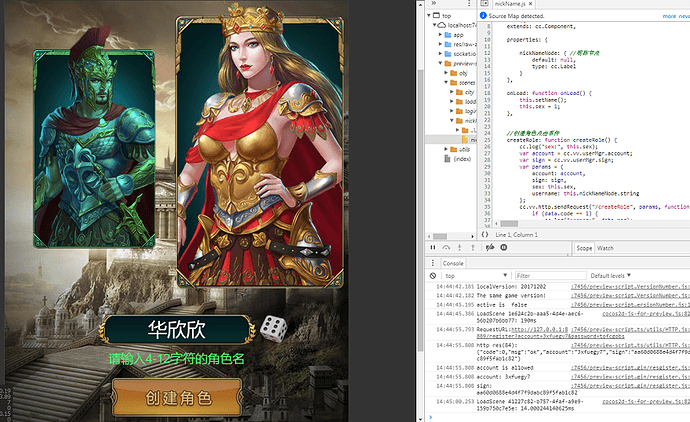Image resolution: width=690 pixels, height=422 pixels.
Task: Click the utils folder icon
Action: pyautogui.click(x=454, y=149)
